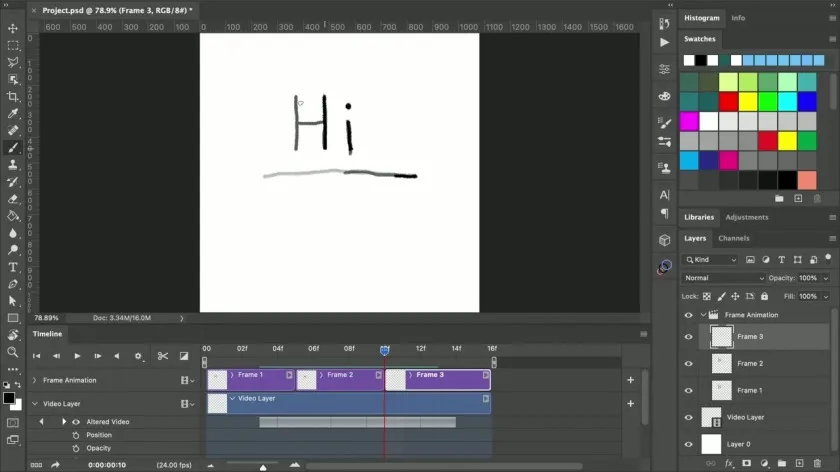The image size is (840, 472).
Task: Open timeline settings gear icon
Action: point(138,356)
